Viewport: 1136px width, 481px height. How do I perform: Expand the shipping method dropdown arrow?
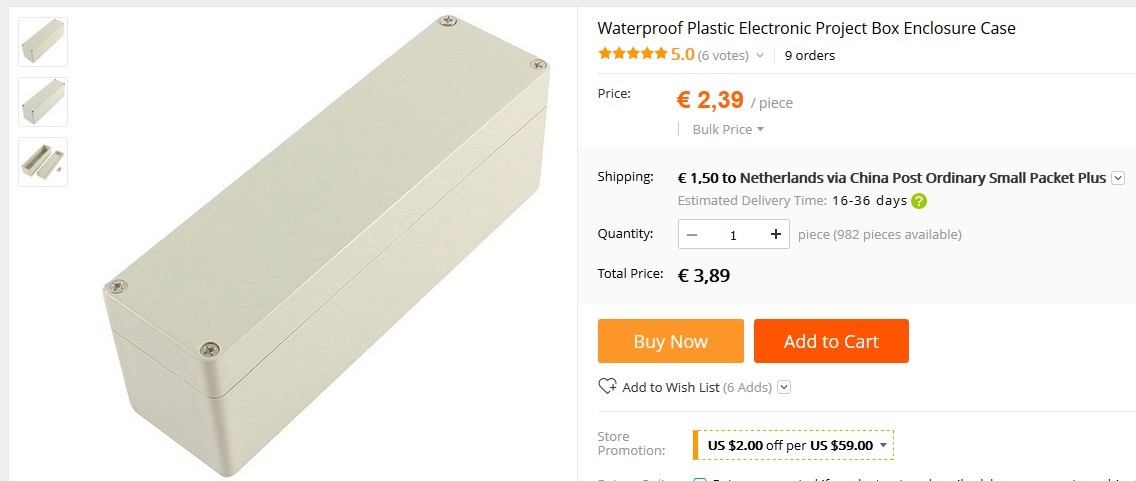coord(1118,178)
